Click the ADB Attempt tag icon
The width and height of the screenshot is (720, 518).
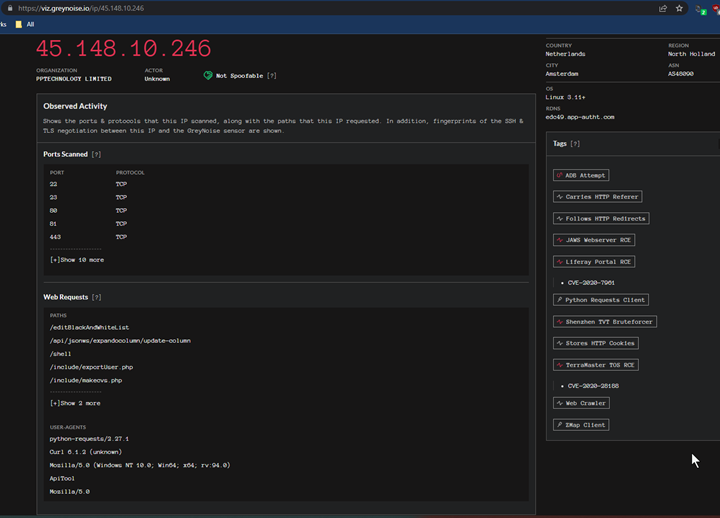tap(559, 175)
